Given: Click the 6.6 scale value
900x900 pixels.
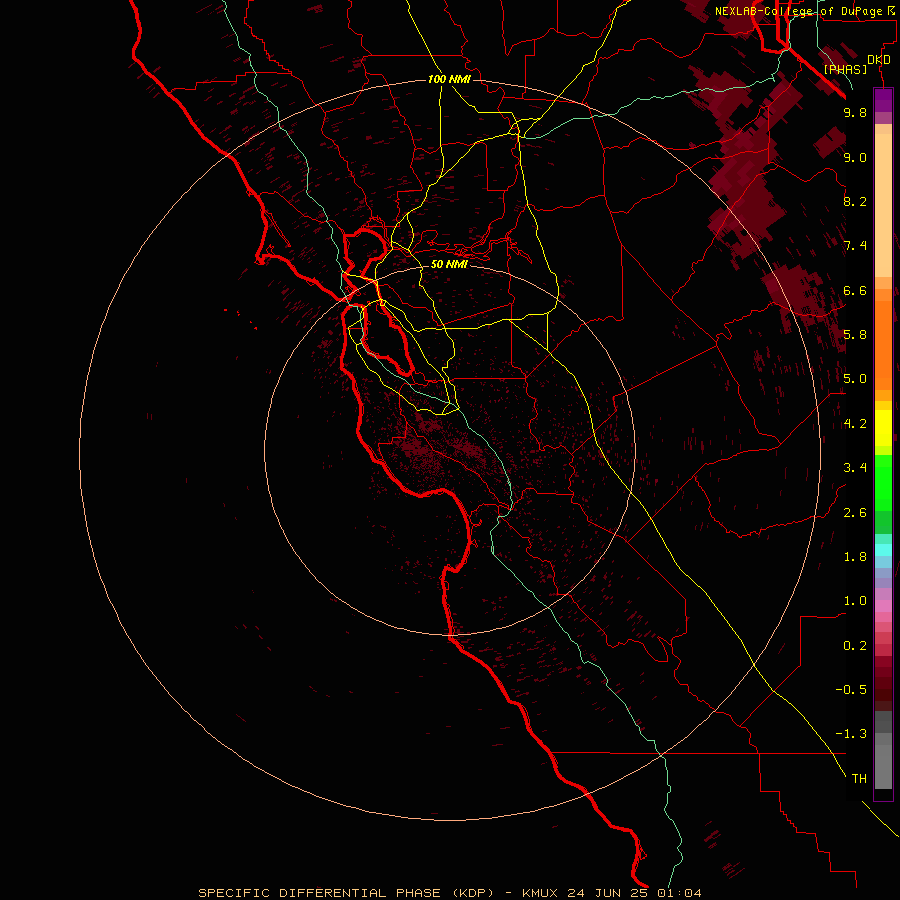Looking at the screenshot, I should tap(855, 290).
